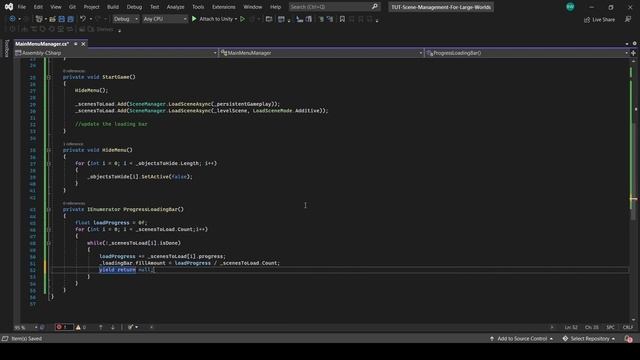Screen dimensions: 640x360
Task: Click the Live Share button
Action: tap(599, 20)
